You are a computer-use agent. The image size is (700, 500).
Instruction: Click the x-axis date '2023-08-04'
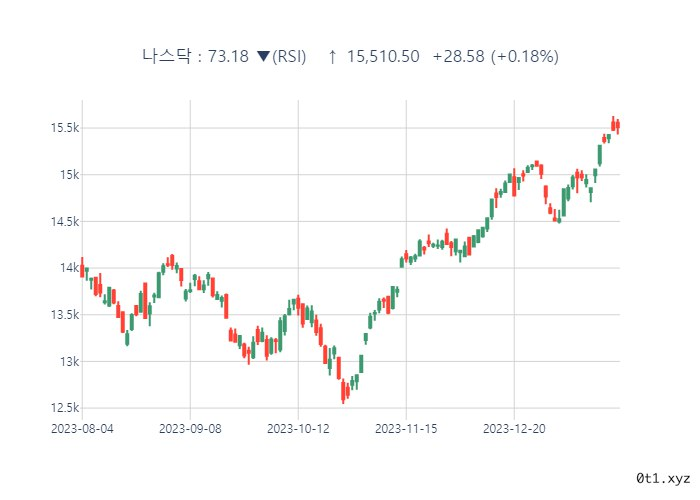pyautogui.click(x=82, y=429)
